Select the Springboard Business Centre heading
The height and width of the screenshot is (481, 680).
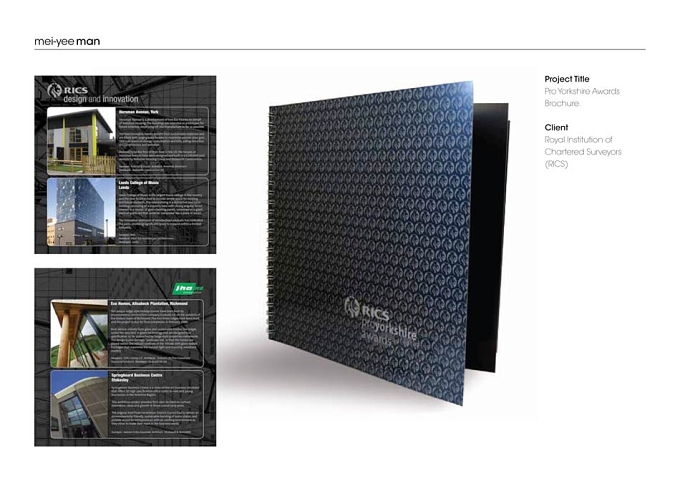[137, 377]
